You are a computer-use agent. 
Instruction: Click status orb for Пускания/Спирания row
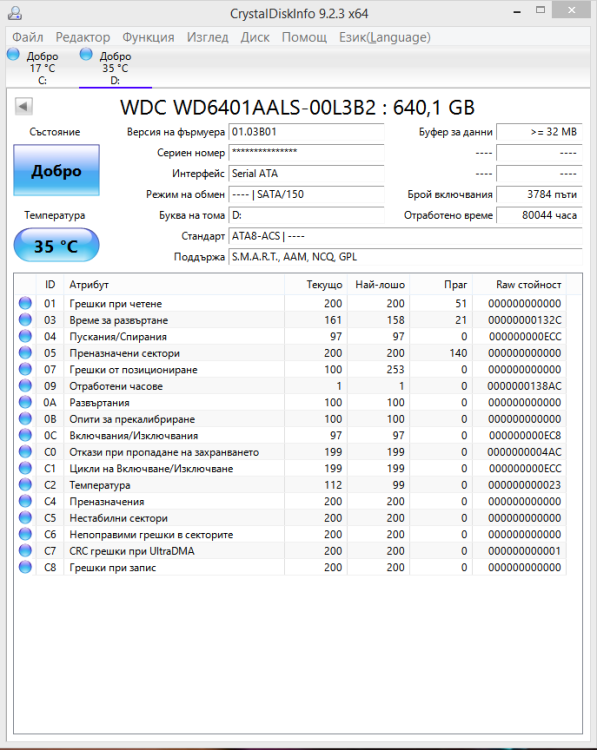tap(25, 336)
